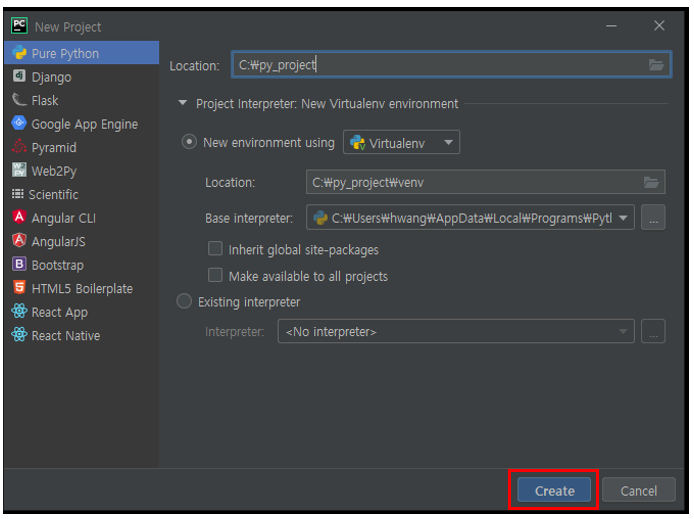This screenshot has width=694, height=519.
Task: Focus the venv Location text field
Action: (485, 182)
